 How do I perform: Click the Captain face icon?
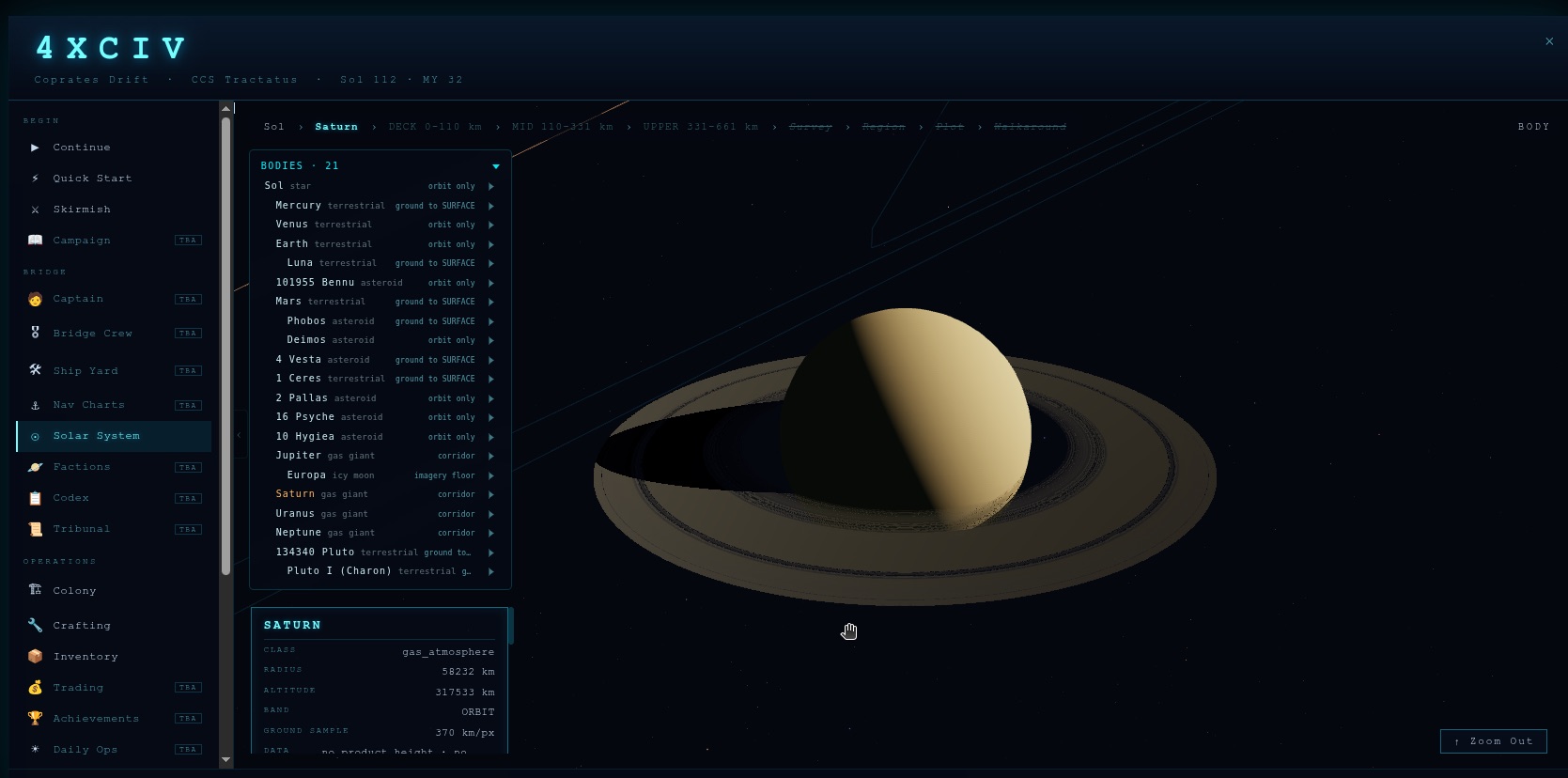coord(35,299)
